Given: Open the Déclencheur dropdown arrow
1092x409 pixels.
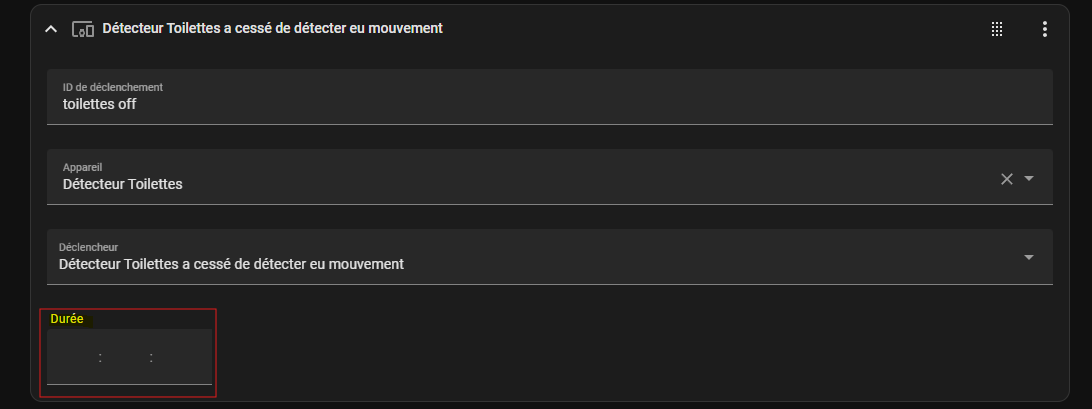Looking at the screenshot, I should point(1029,258).
